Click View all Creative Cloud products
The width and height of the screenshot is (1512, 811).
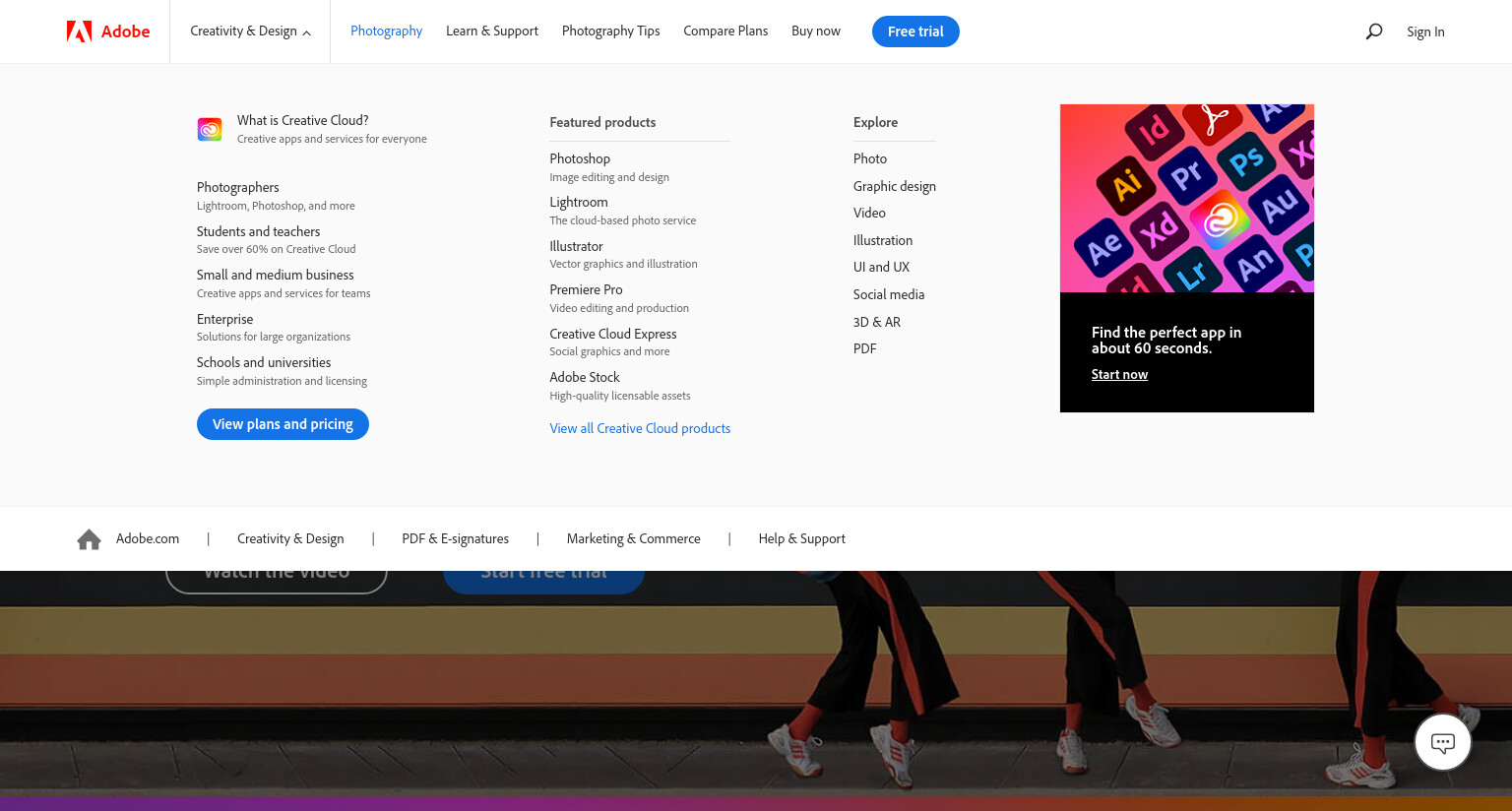coord(640,428)
